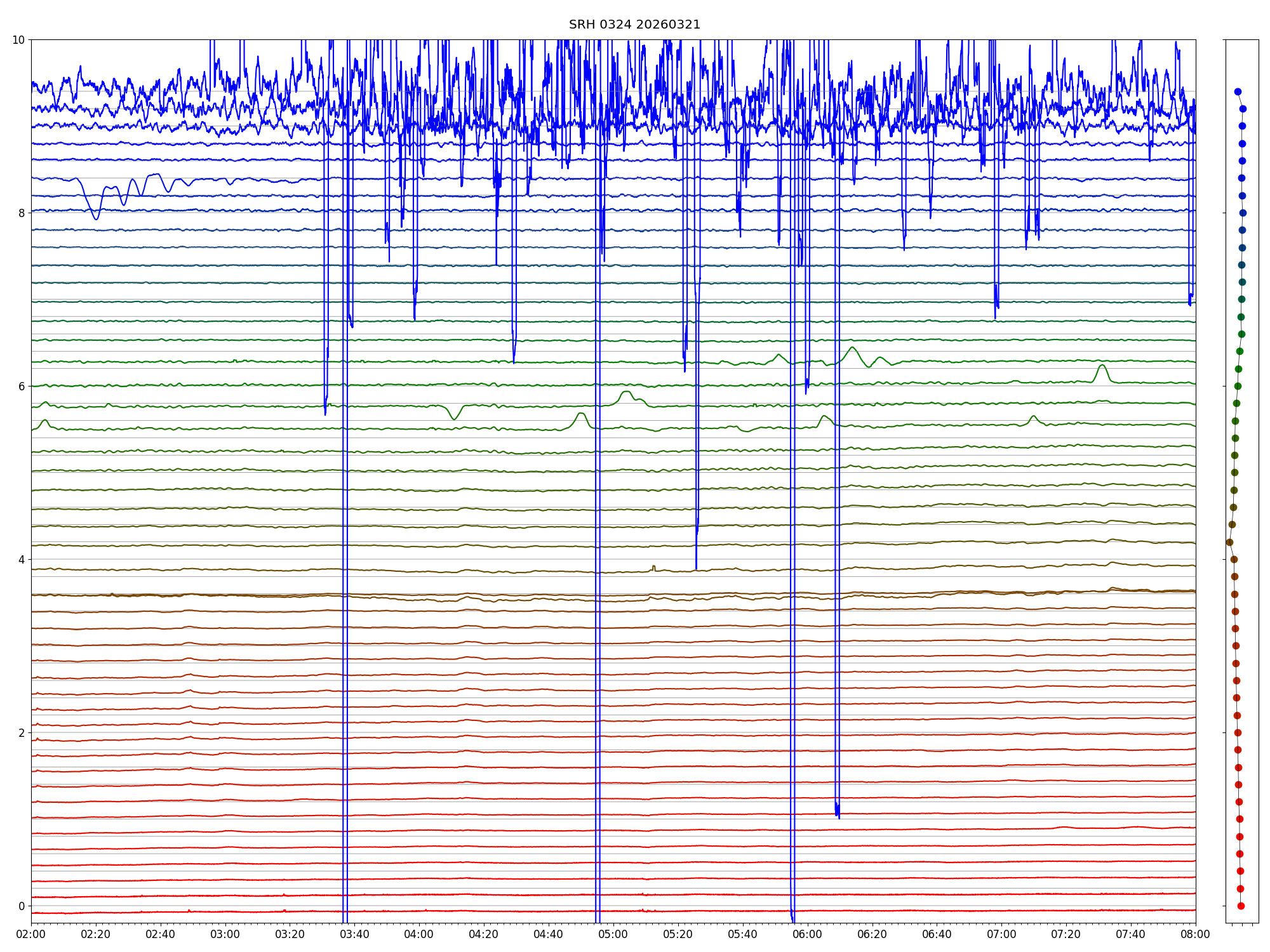Click leftmost brown dot in right panel
This screenshot has width=1270, height=952.
[1229, 542]
